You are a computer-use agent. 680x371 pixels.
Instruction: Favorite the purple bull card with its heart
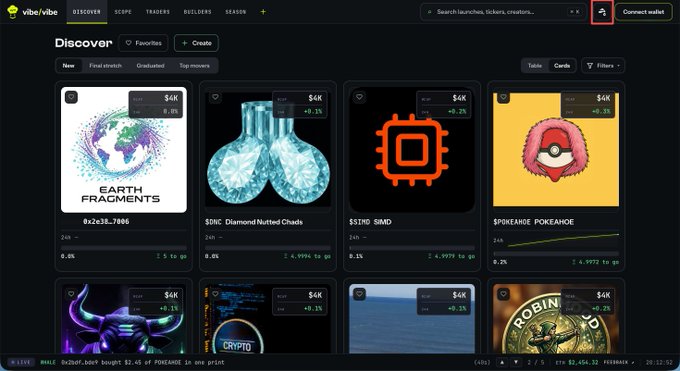tap(72, 294)
